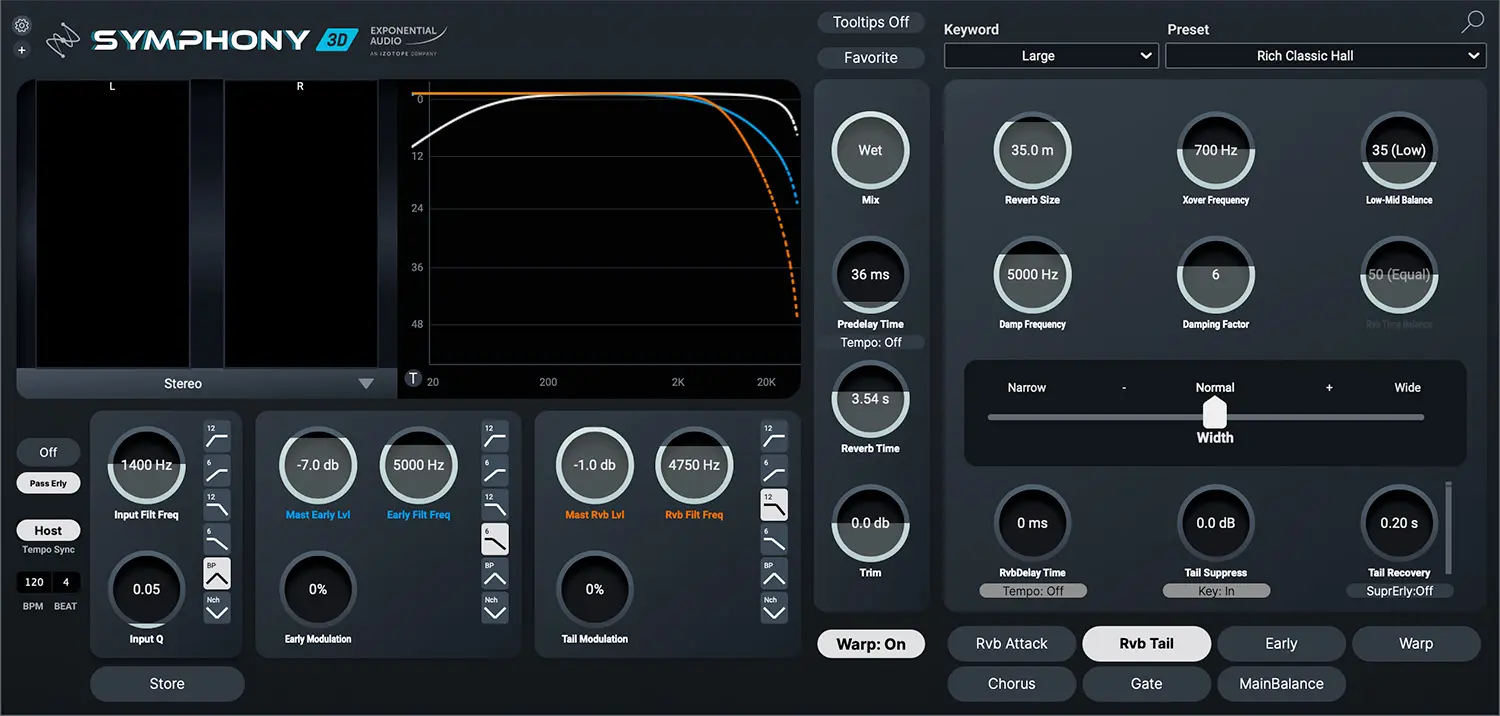
Task: Click the plus icon below the settings gear
Action: click(x=21, y=48)
